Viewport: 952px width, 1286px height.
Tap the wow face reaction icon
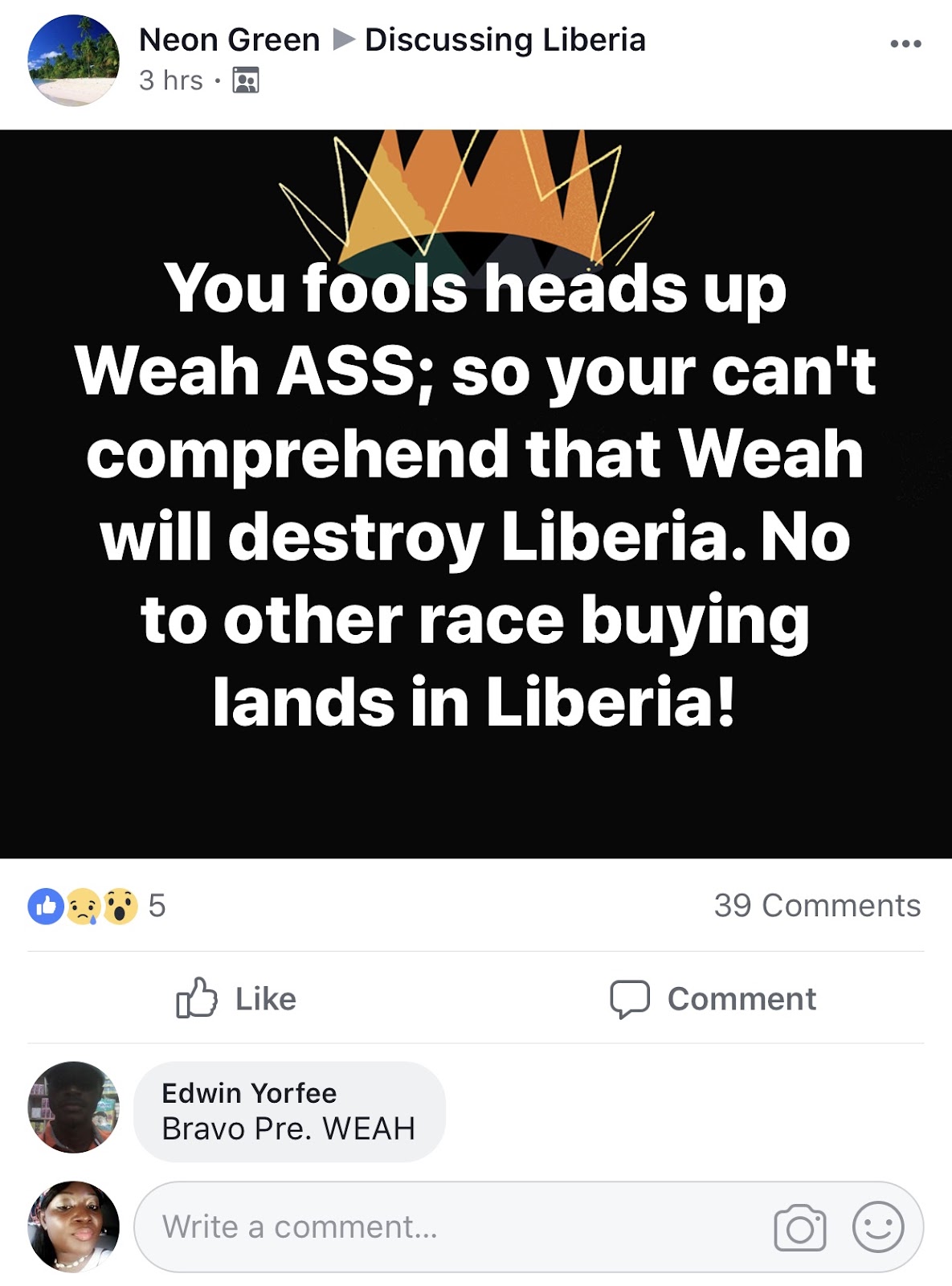pyautogui.click(x=120, y=906)
